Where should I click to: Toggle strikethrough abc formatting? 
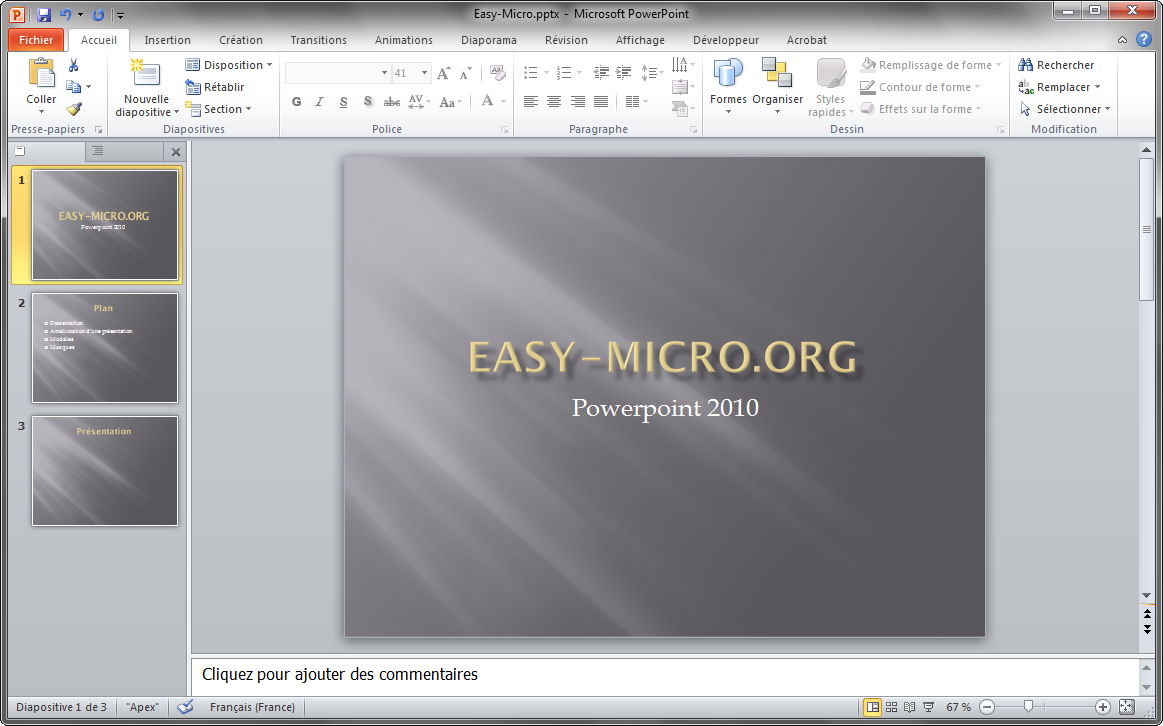point(392,102)
